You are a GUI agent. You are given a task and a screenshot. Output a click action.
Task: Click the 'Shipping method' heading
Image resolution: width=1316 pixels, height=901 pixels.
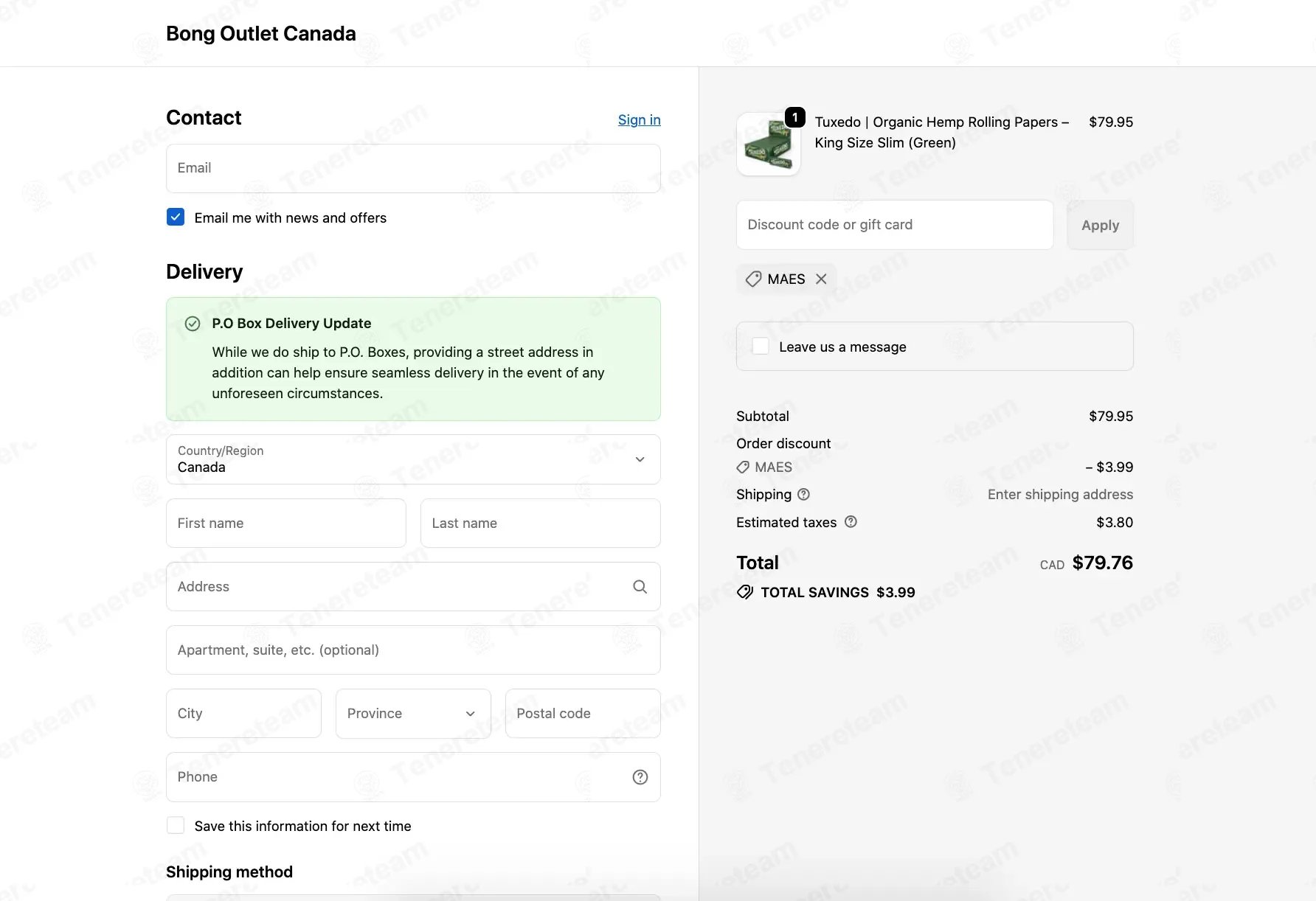tap(229, 872)
